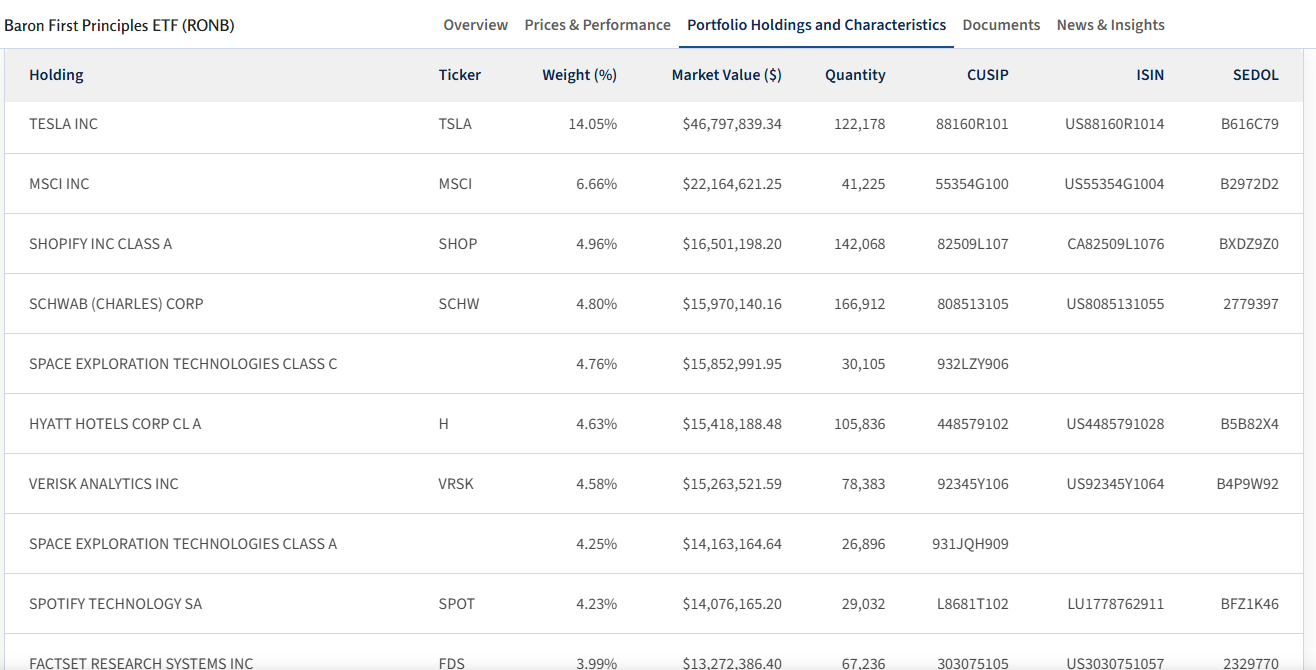
Task: Open the Overview tab
Action: tap(475, 25)
